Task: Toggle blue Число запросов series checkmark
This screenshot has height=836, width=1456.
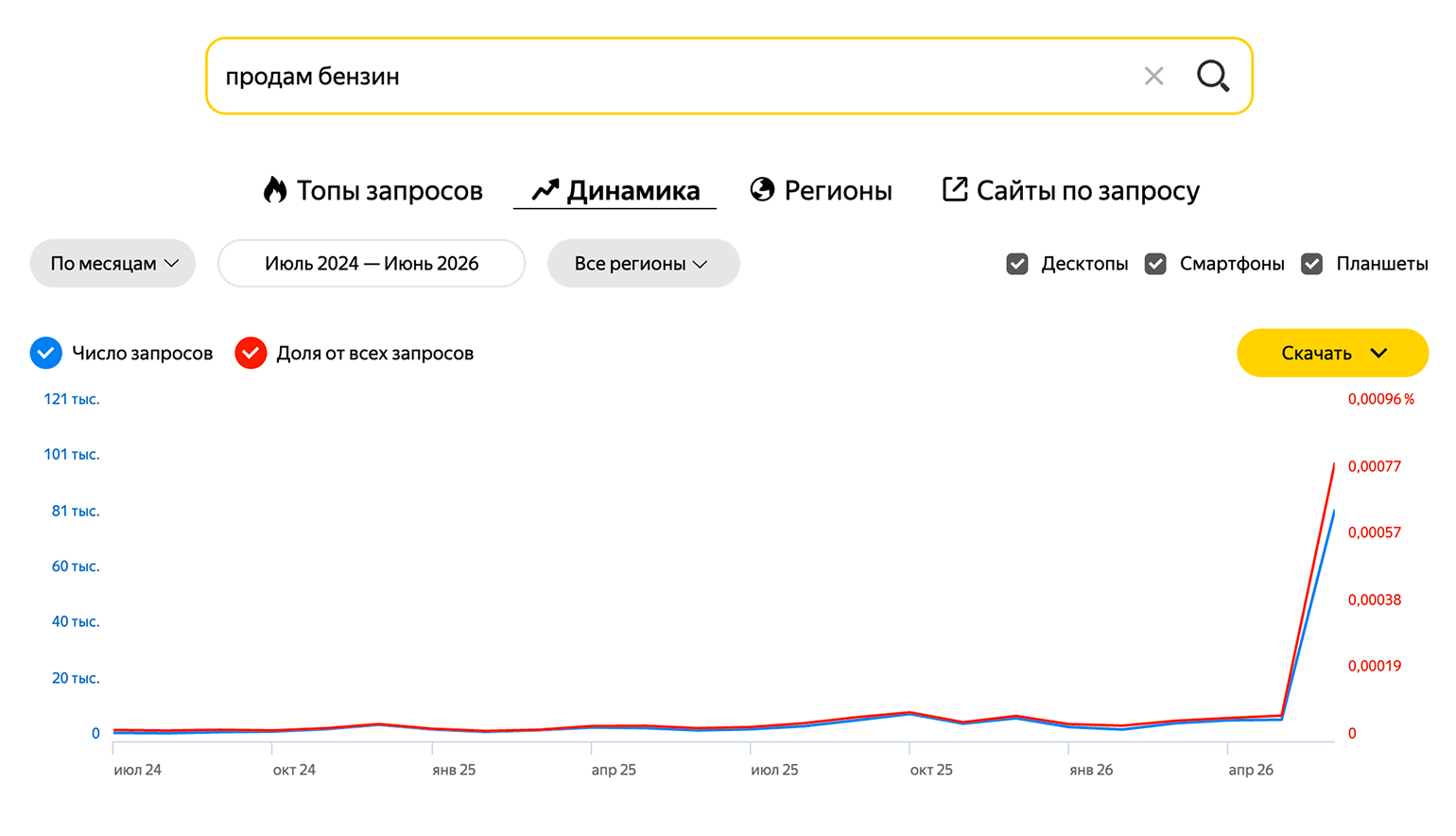Action: tap(46, 353)
